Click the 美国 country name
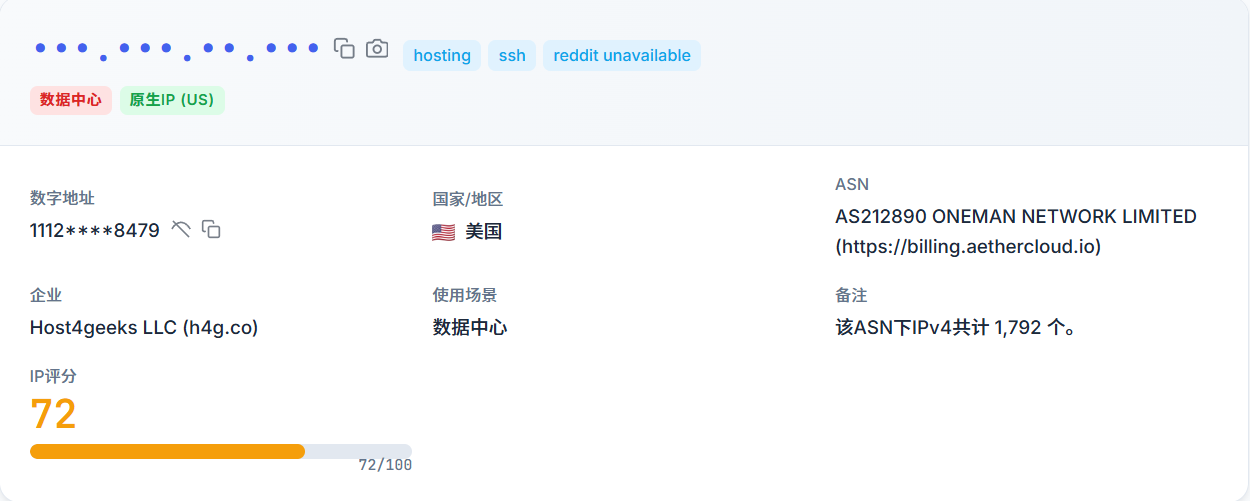Screen dimensions: 1250x501 (x=483, y=232)
